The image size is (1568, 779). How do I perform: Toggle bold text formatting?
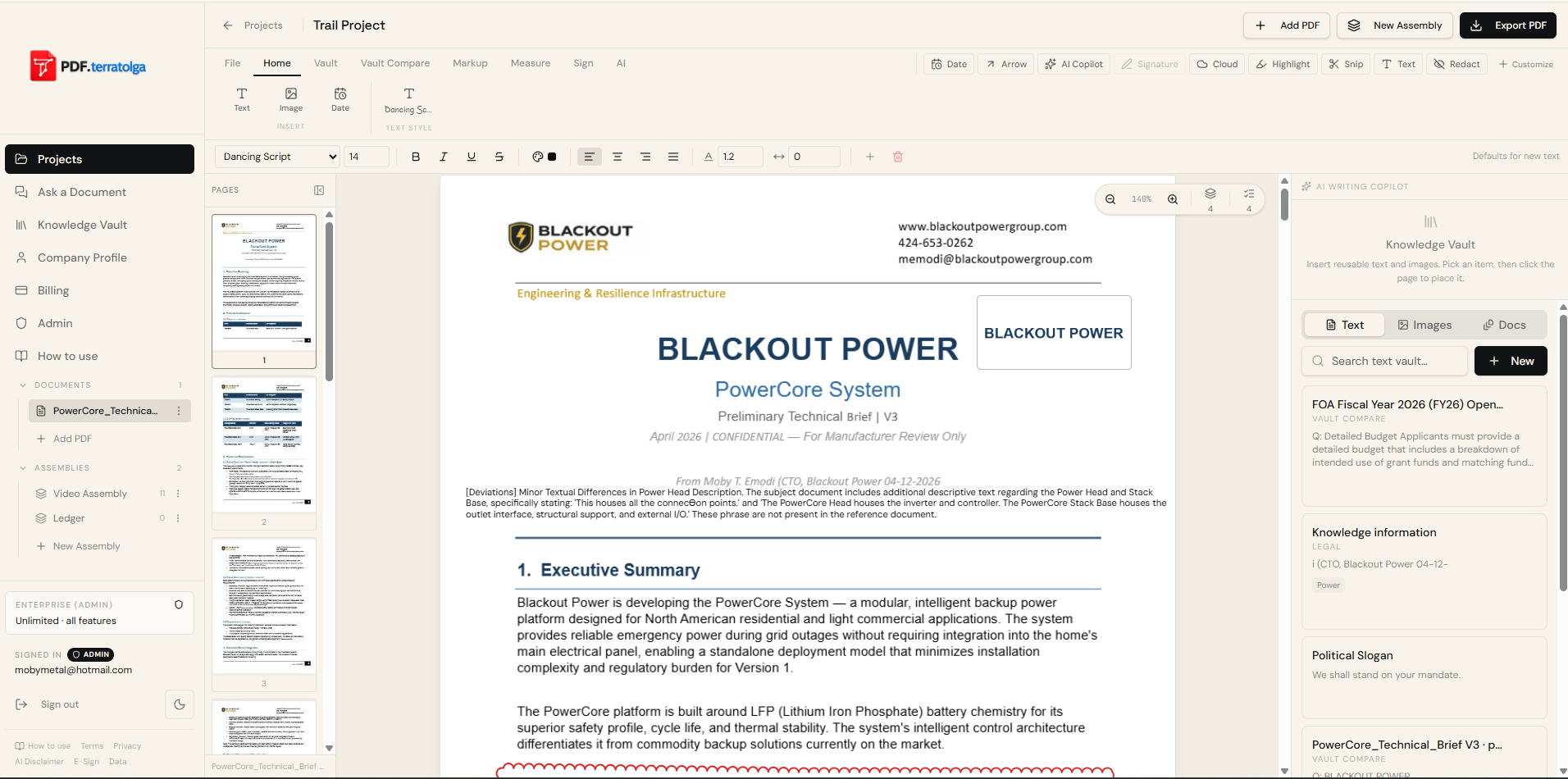tap(416, 157)
